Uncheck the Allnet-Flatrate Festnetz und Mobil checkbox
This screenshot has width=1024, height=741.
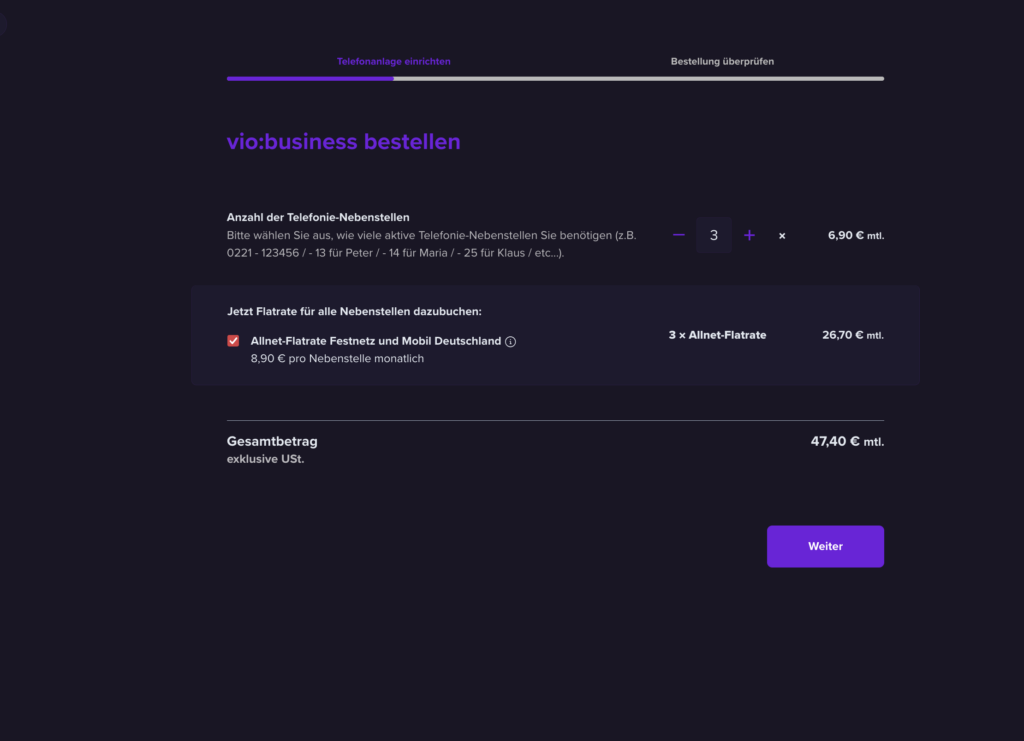[x=232, y=340]
